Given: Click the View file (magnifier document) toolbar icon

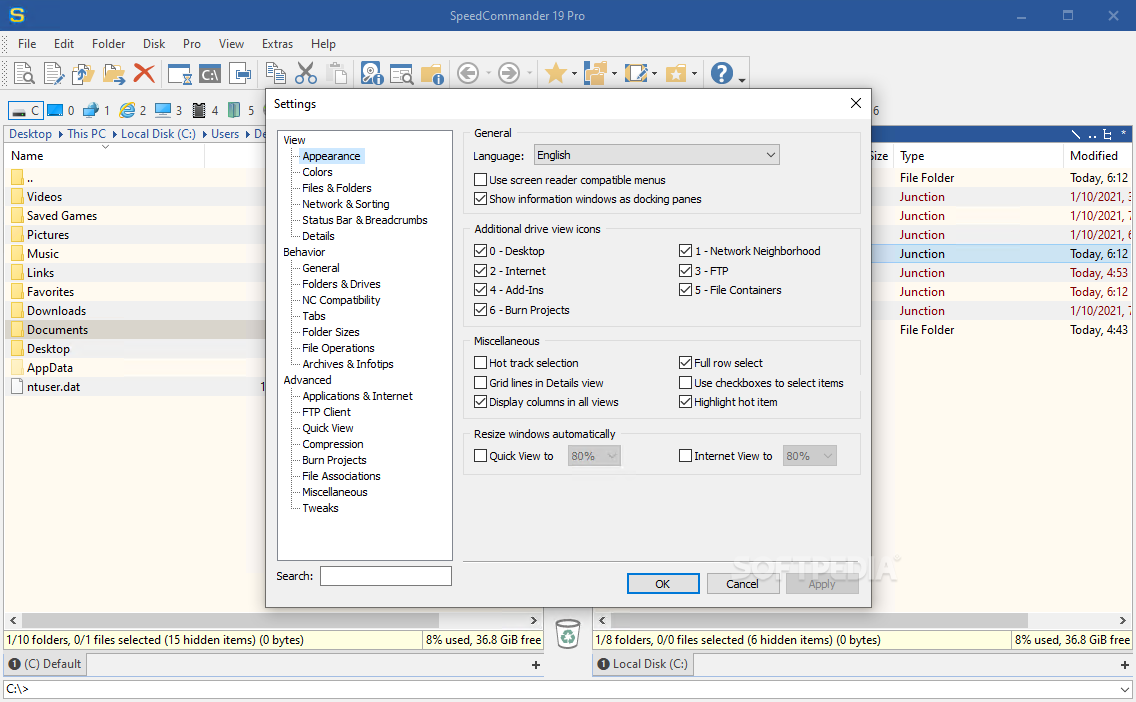Looking at the screenshot, I should click(x=24, y=73).
